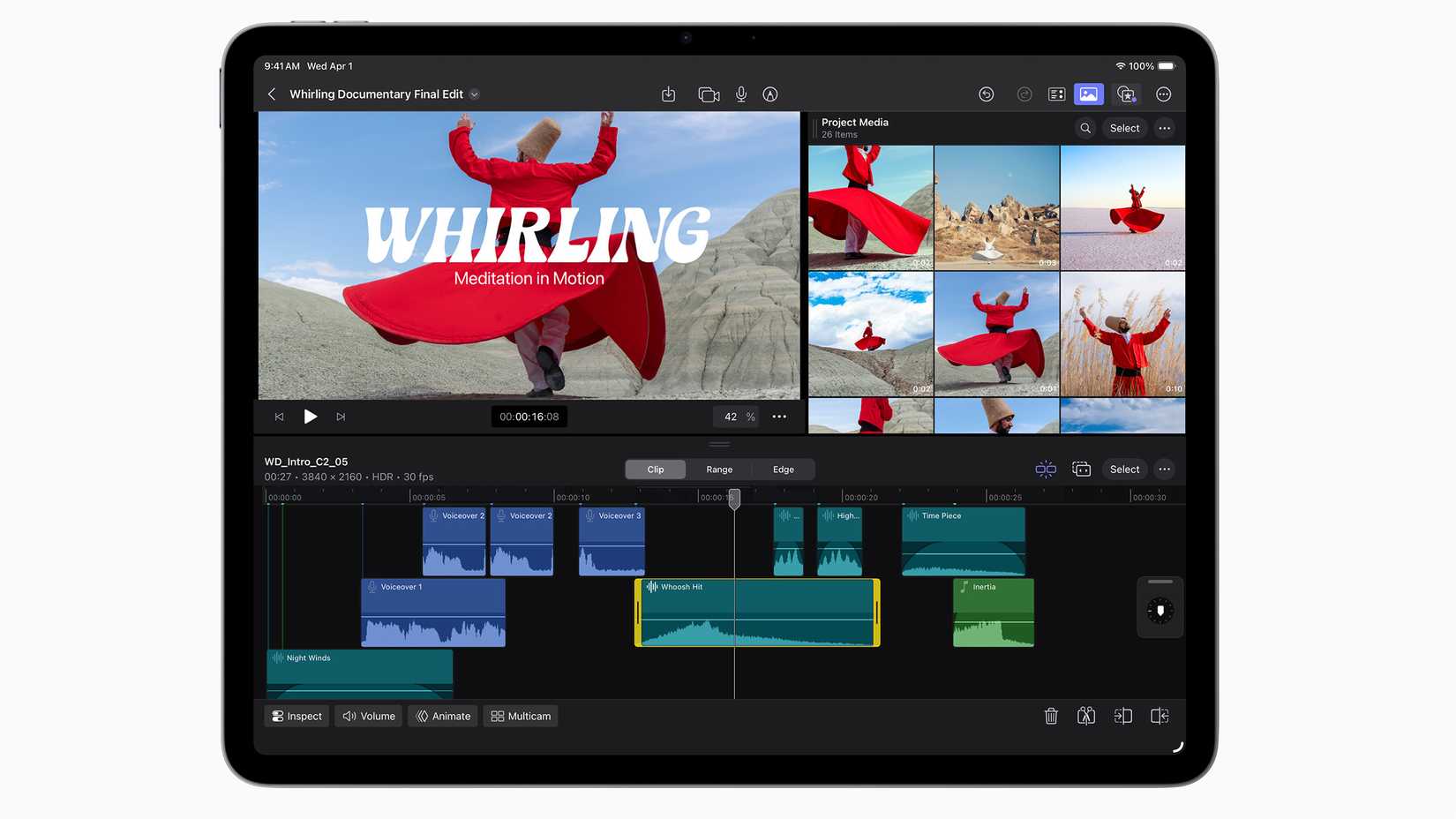Toggle the inspector panel icon in top toolbar
Image resolution: width=1456 pixels, height=819 pixels.
(x=1056, y=94)
